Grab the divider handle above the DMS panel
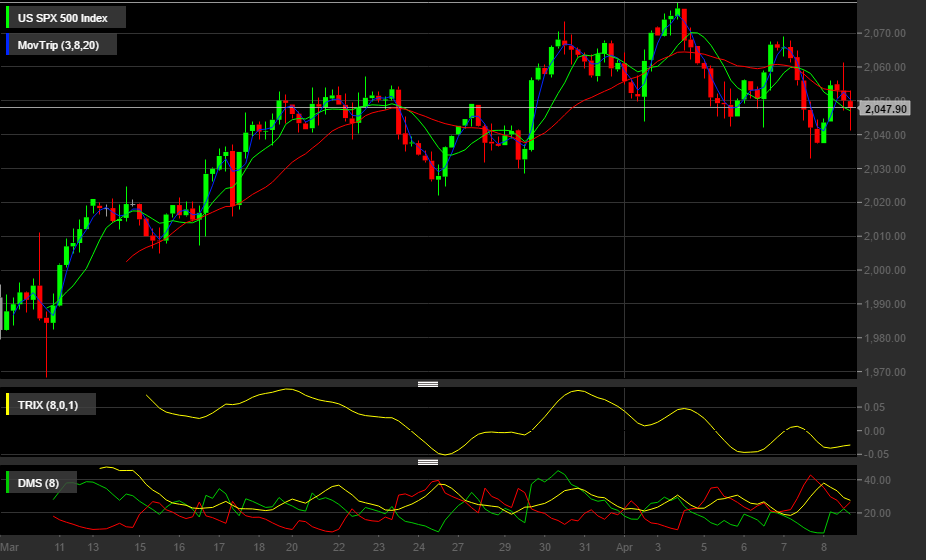The image size is (926, 560). pos(428,462)
